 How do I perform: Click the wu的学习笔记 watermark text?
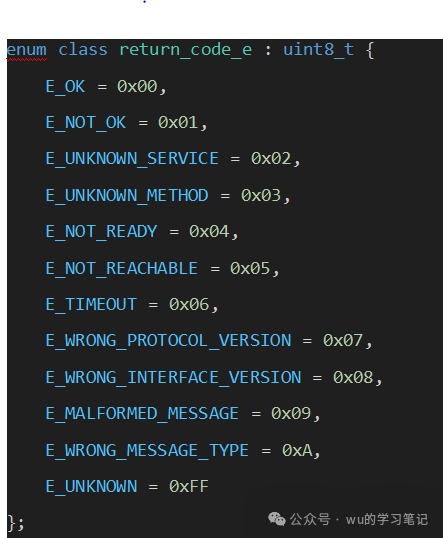click(387, 519)
